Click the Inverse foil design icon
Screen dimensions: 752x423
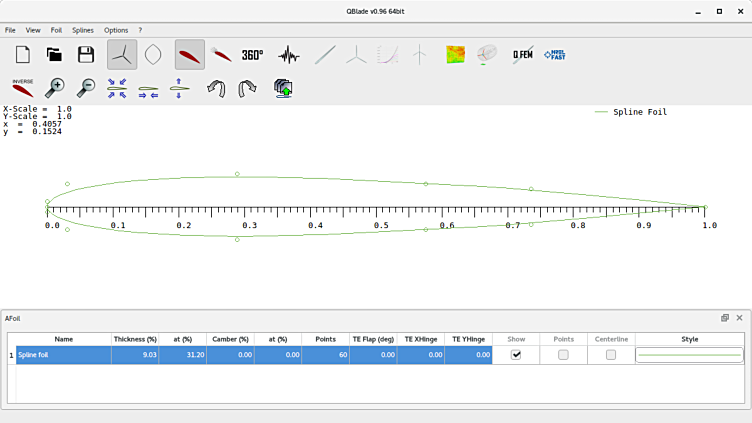(x=23, y=89)
